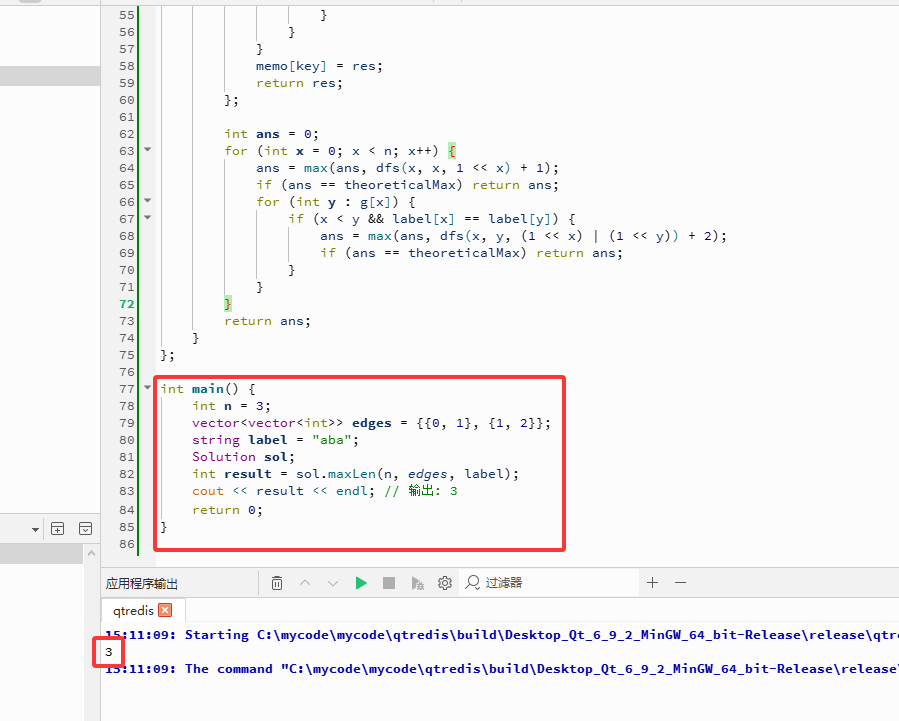
Task: Click the 'The command' output line
Action: click(502, 669)
